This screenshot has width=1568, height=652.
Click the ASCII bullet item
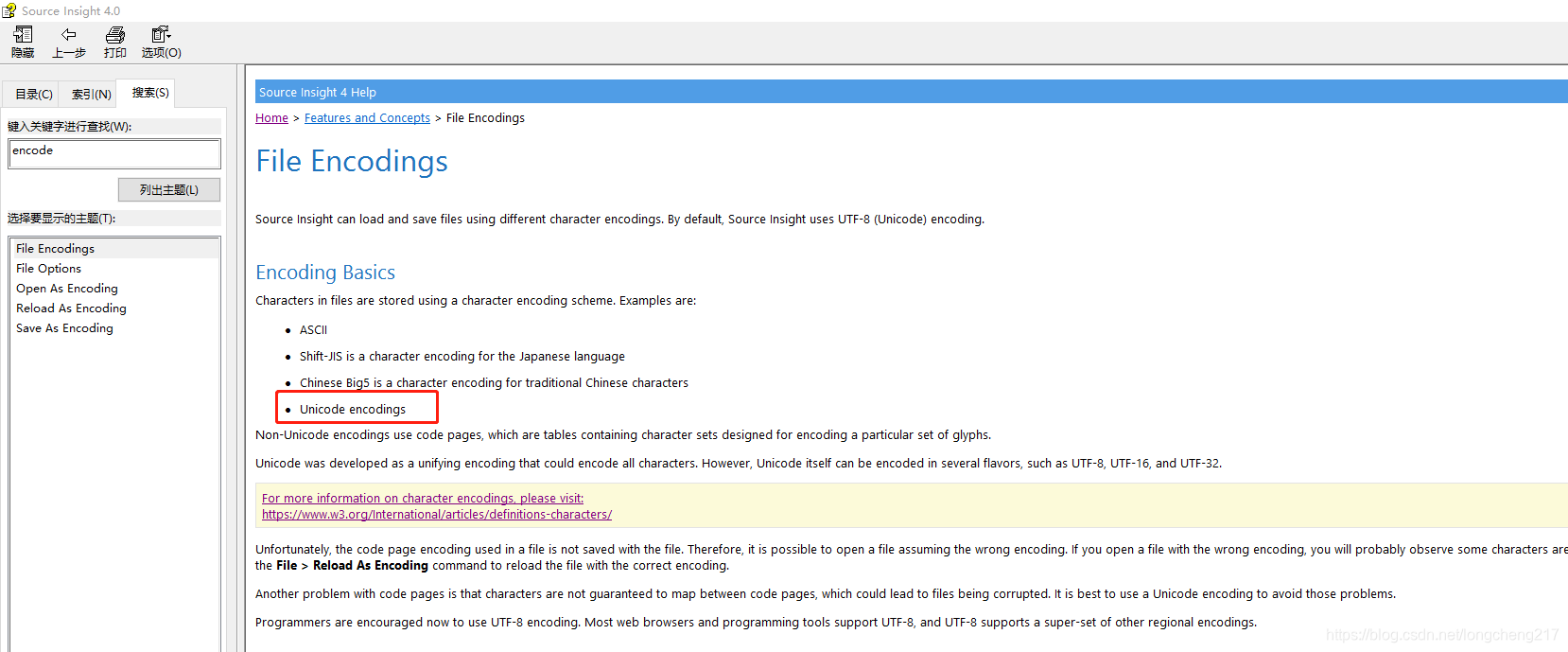313,329
